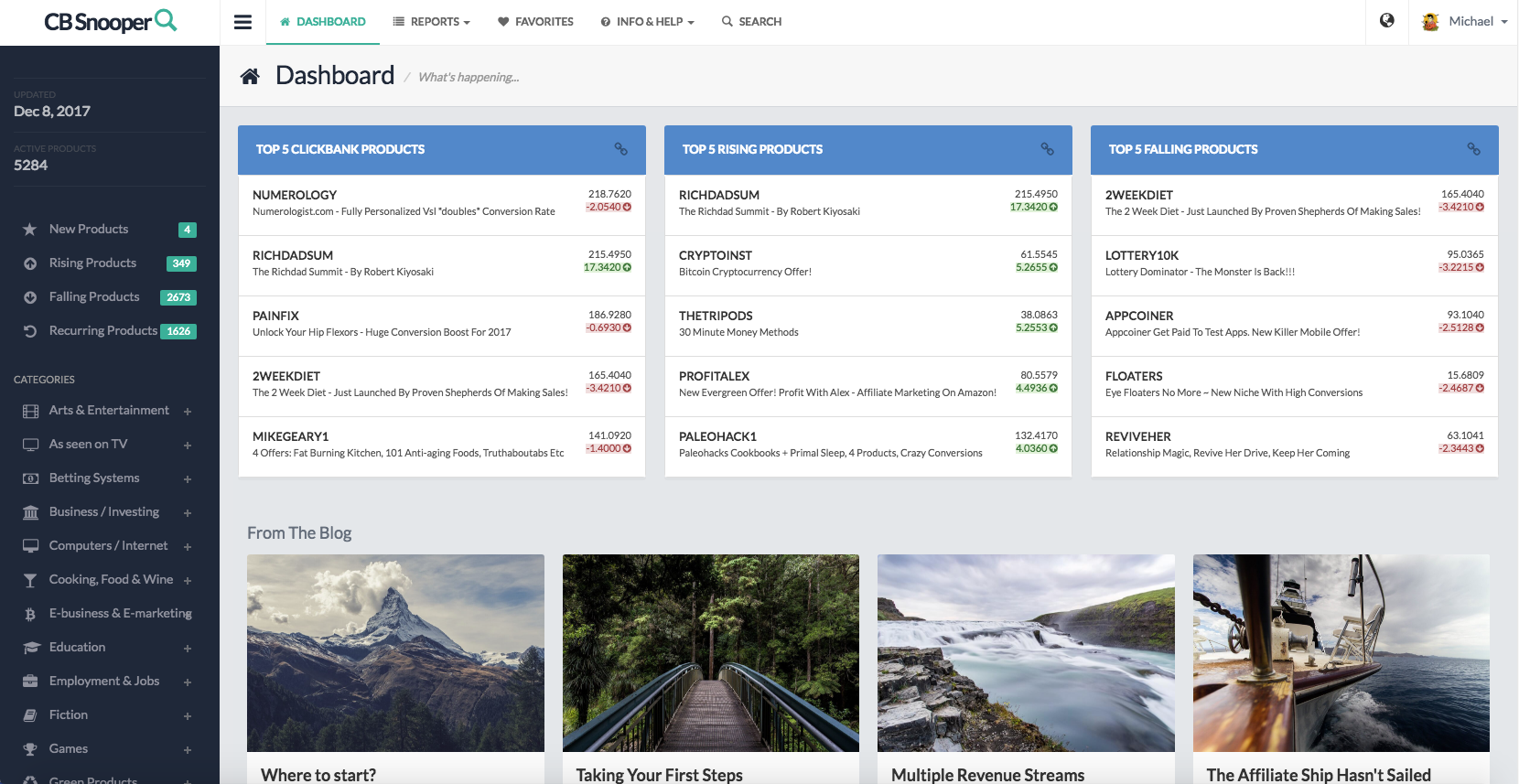Open the Multiple Revenue Streams waterfall image
Screen dimensions: 1519x784
click(1026, 653)
